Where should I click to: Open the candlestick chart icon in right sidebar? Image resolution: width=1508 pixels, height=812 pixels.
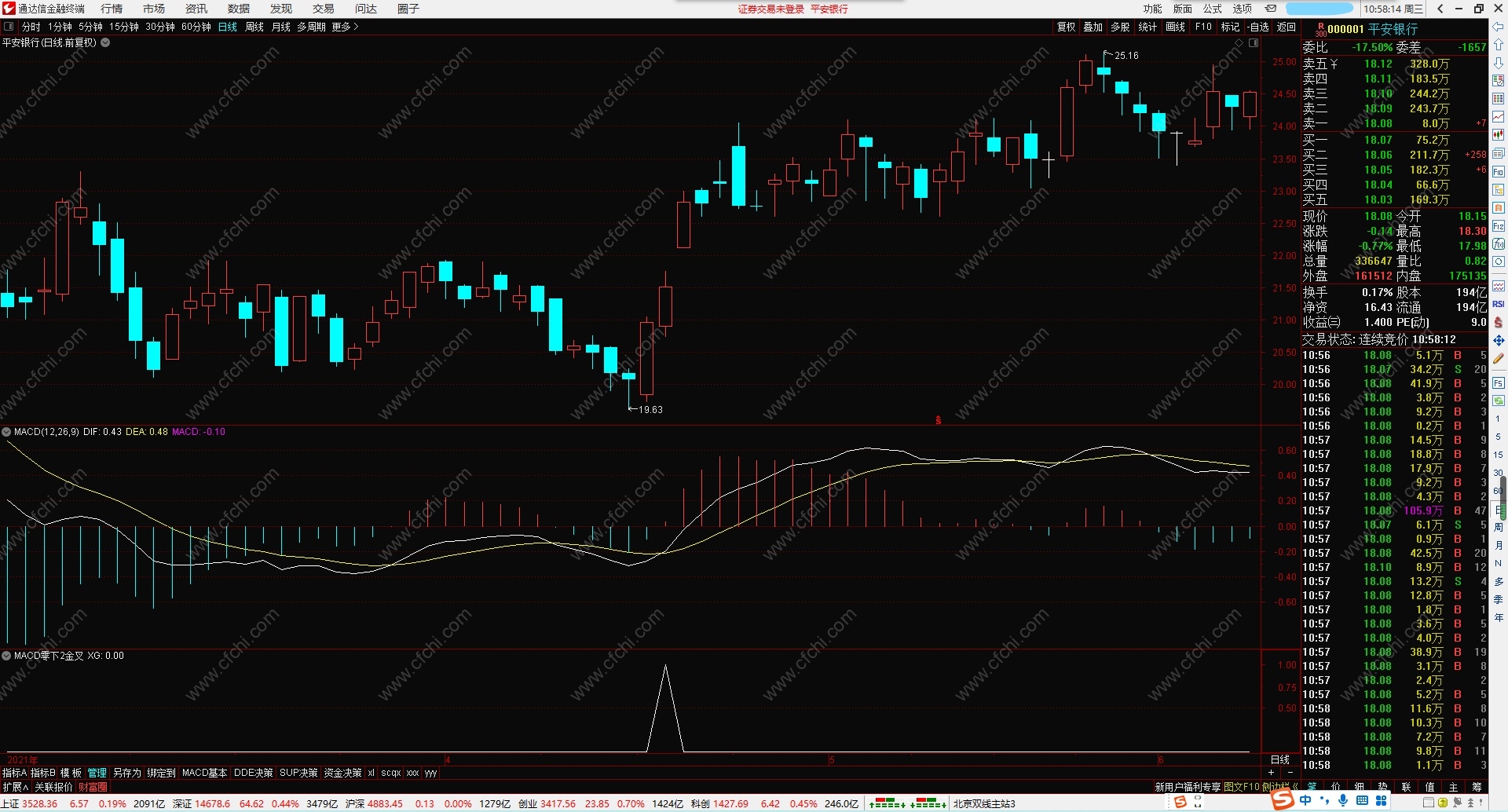(1499, 135)
